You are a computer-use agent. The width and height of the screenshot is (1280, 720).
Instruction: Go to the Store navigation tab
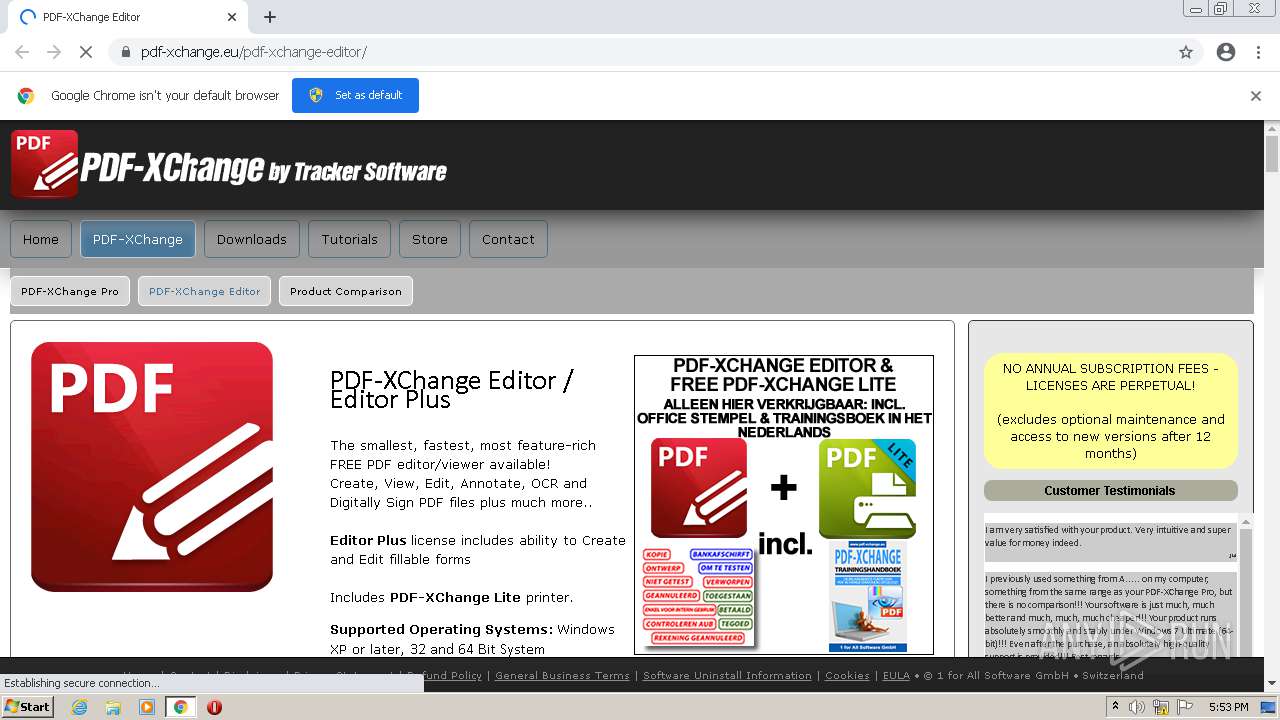[430, 239]
